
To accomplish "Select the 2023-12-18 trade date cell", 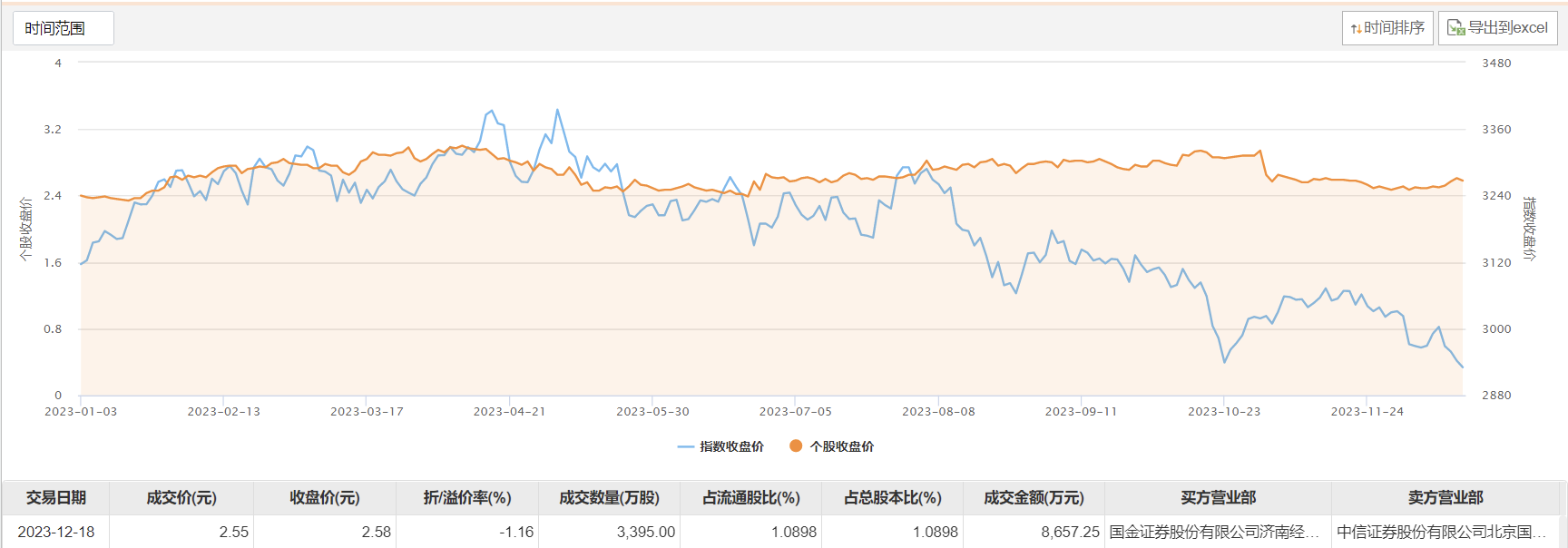I will (x=56, y=532).
